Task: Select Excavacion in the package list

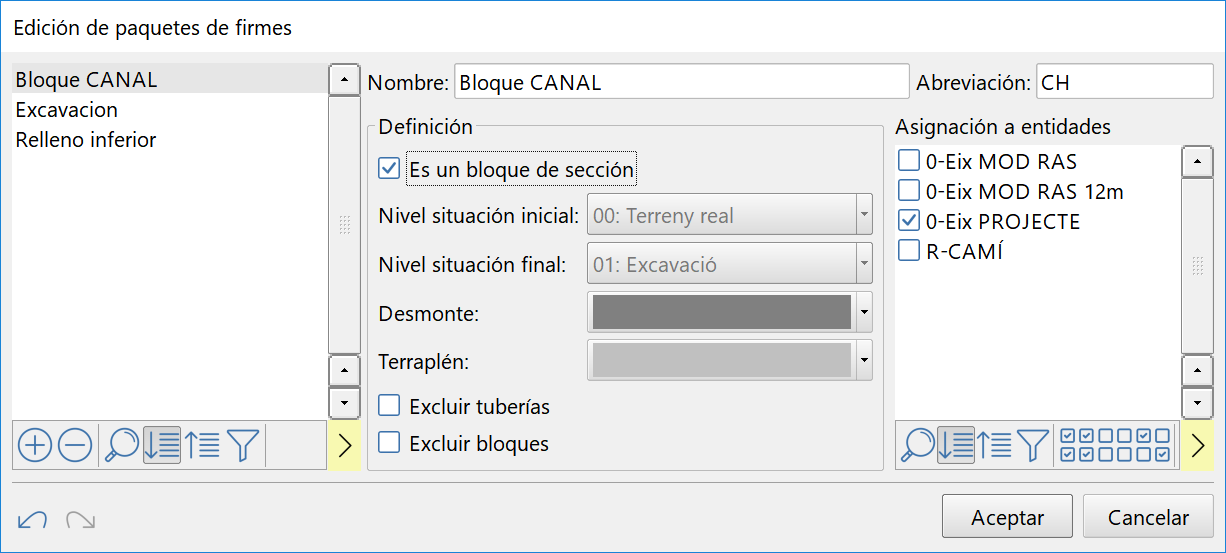Action: (67, 110)
